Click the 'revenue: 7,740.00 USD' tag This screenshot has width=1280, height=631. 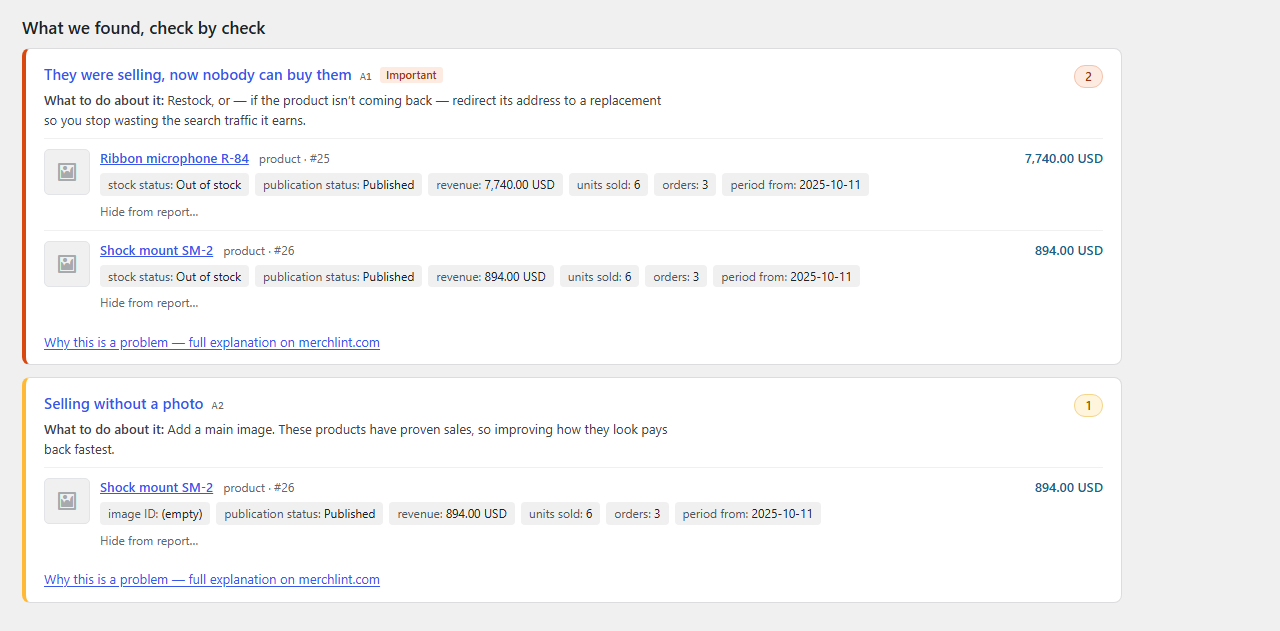click(495, 185)
